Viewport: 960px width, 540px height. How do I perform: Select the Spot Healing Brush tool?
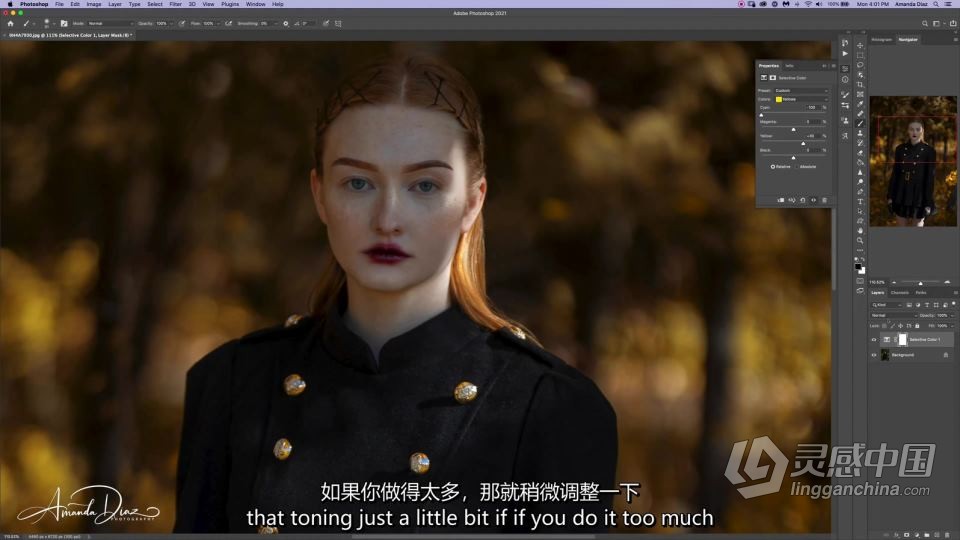[860, 114]
